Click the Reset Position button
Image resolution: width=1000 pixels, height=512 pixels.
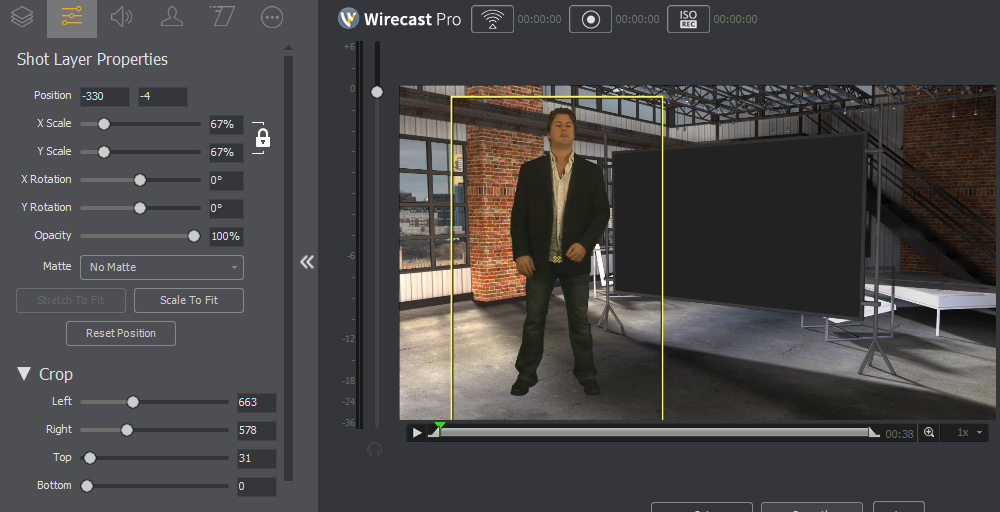pos(121,333)
